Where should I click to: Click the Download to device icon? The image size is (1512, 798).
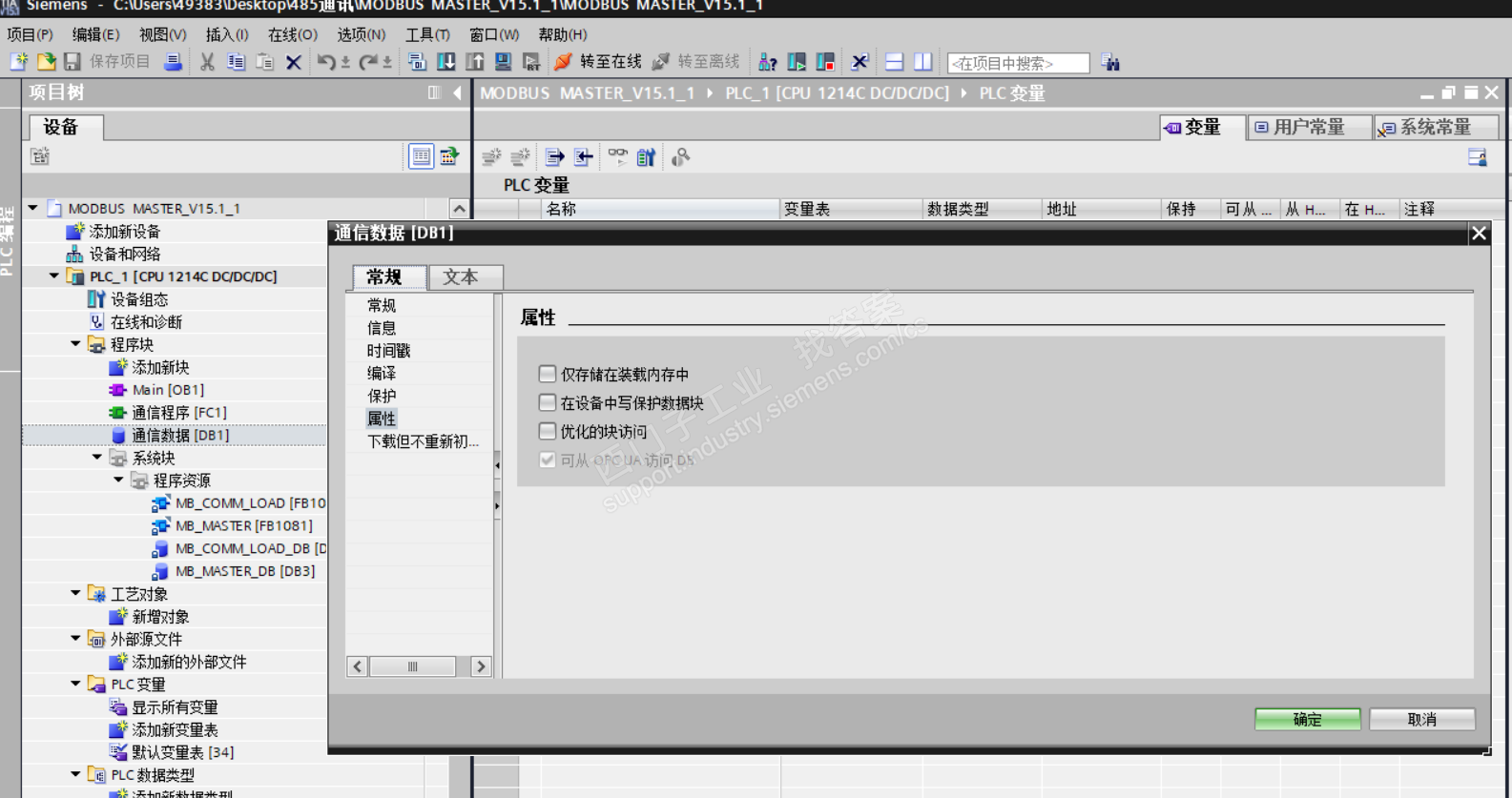[445, 62]
